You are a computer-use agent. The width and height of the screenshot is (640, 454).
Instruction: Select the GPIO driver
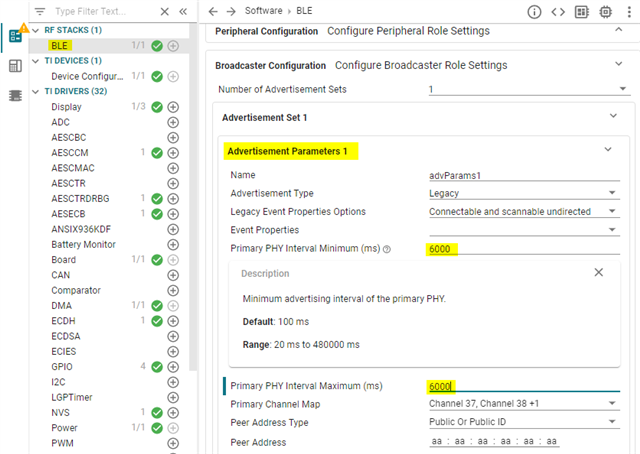coord(64,366)
